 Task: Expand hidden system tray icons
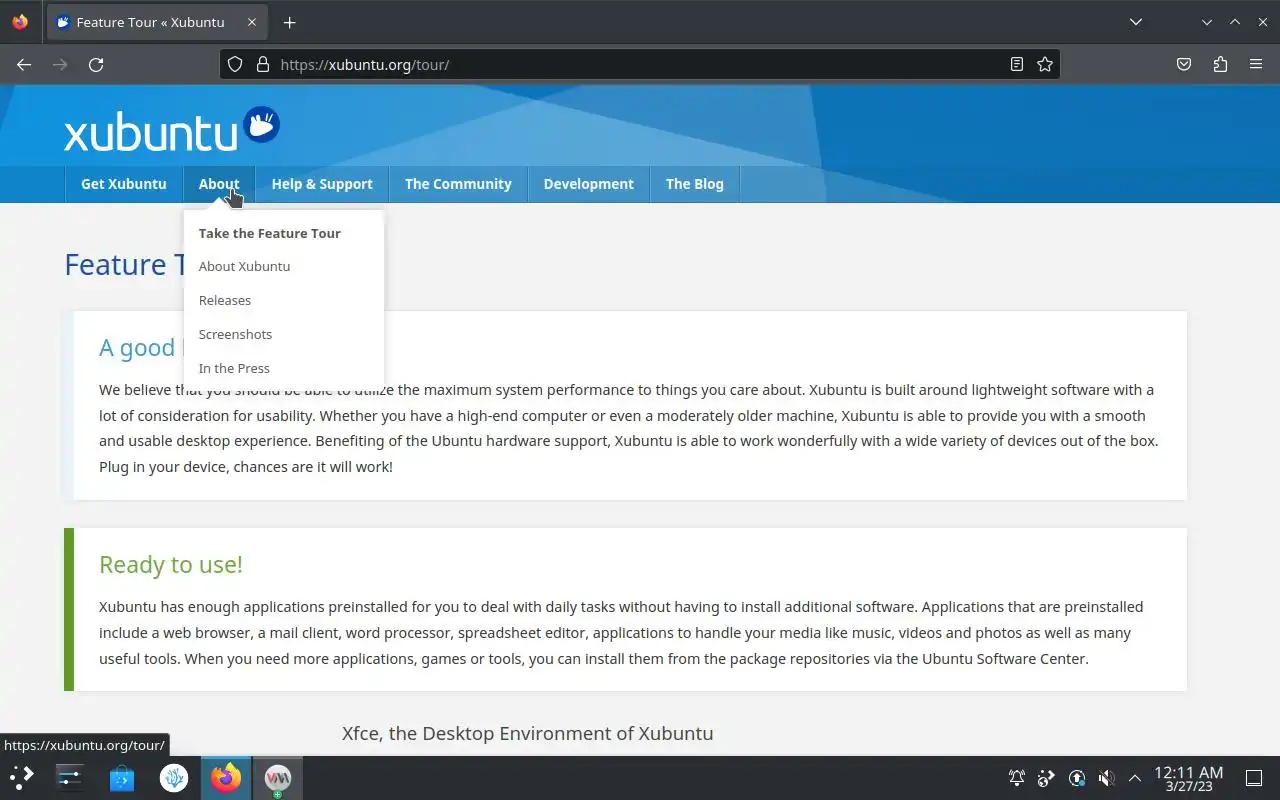[x=1135, y=777]
